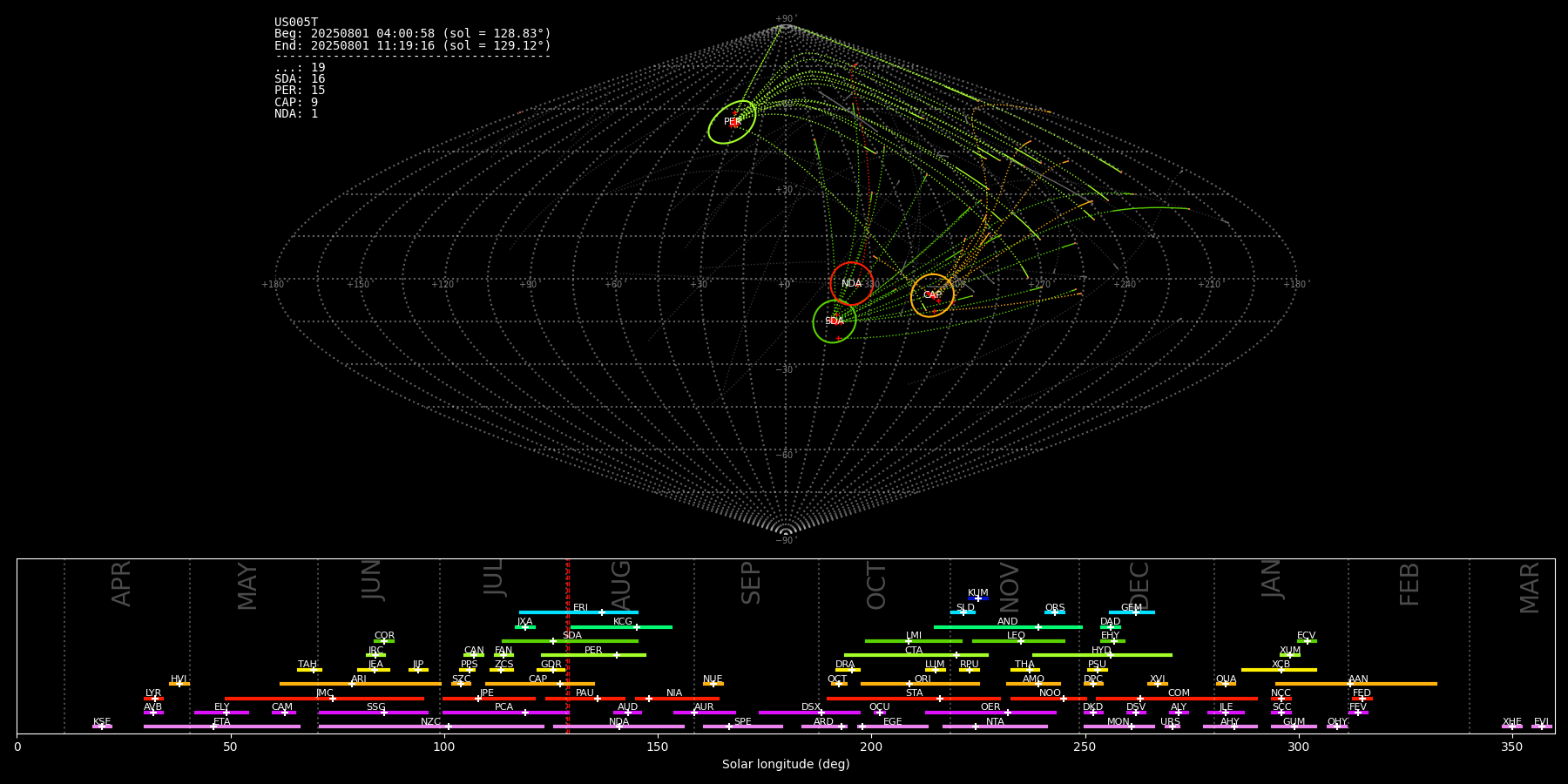Click the LEO shower bar in timeline
The height and width of the screenshot is (784, 1568).
[1018, 641]
